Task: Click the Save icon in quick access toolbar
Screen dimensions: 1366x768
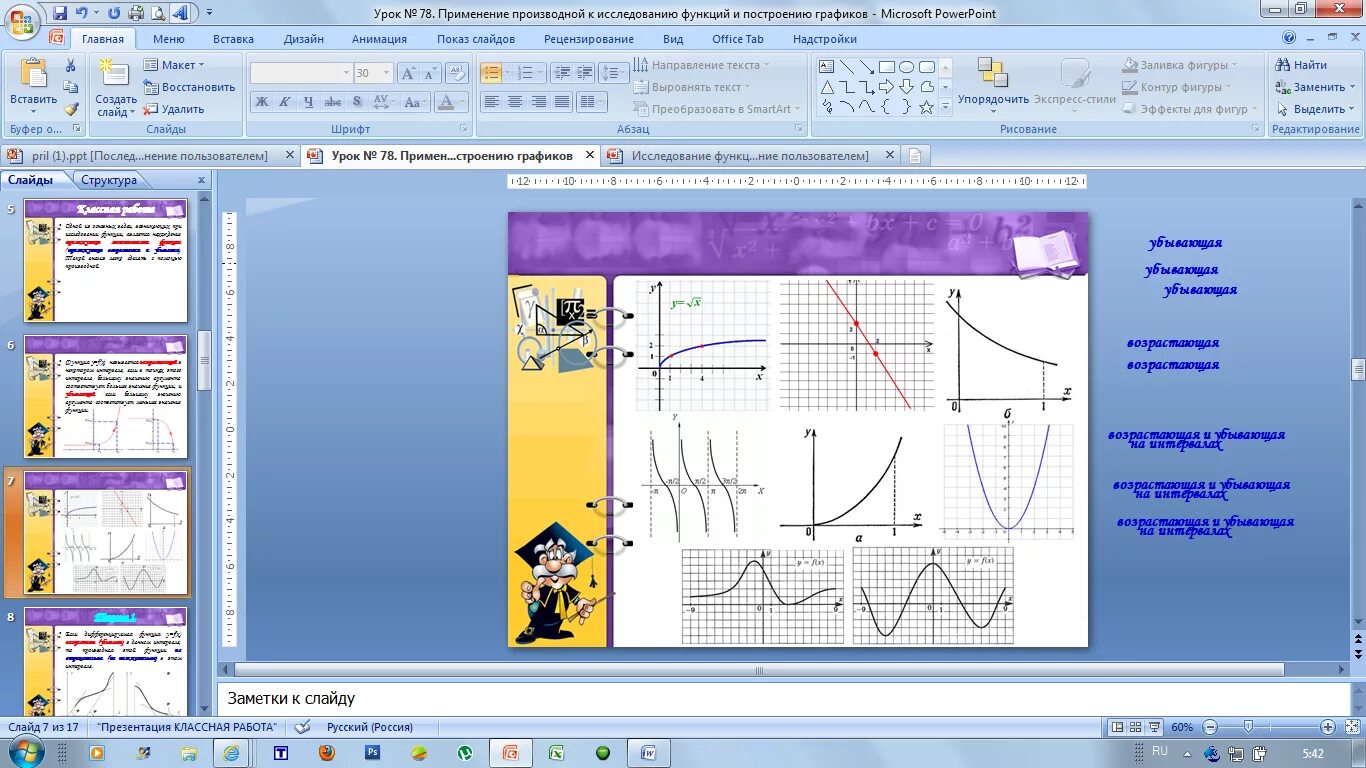Action: [x=60, y=13]
